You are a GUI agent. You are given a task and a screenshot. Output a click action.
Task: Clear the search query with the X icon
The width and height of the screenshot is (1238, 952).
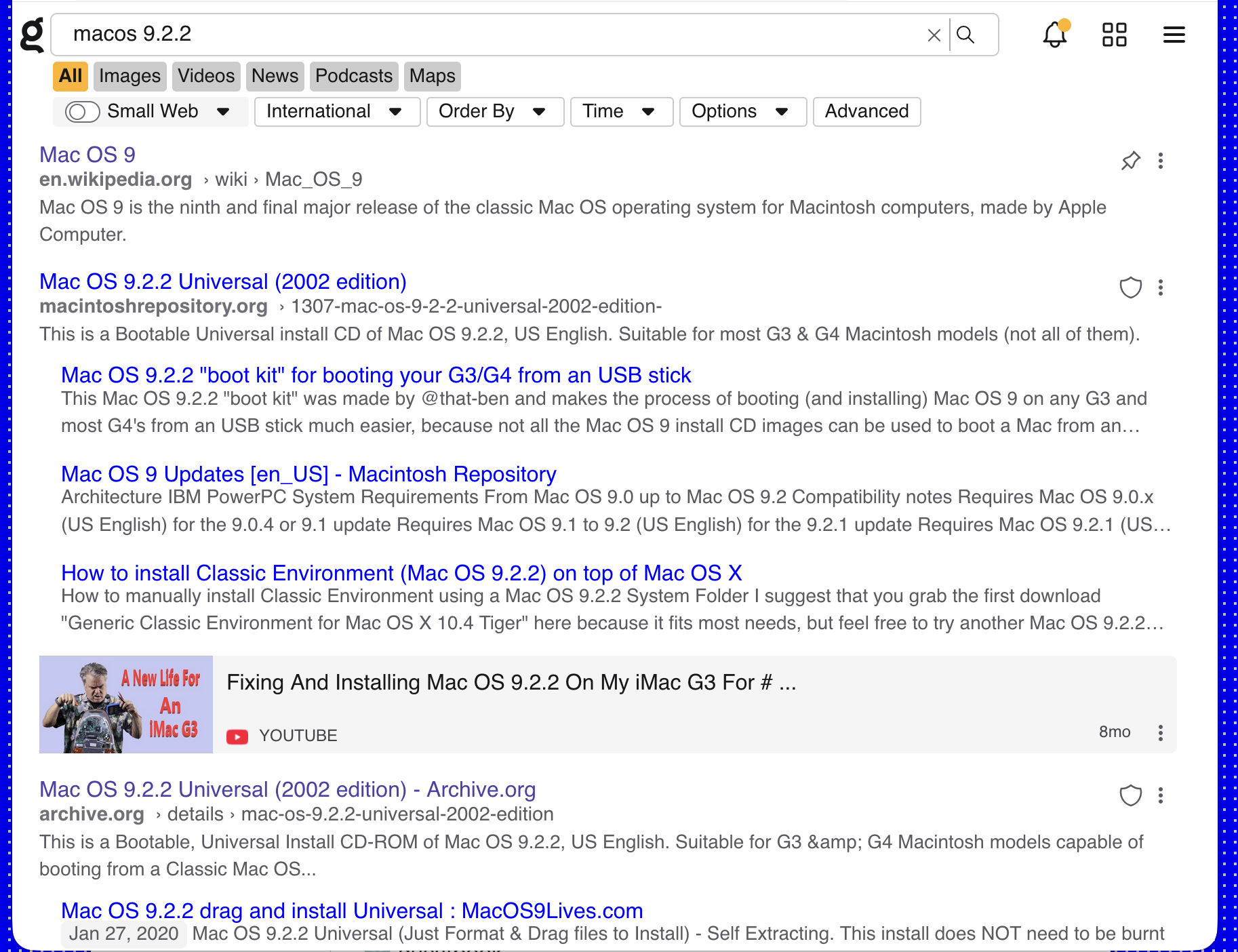click(x=934, y=35)
